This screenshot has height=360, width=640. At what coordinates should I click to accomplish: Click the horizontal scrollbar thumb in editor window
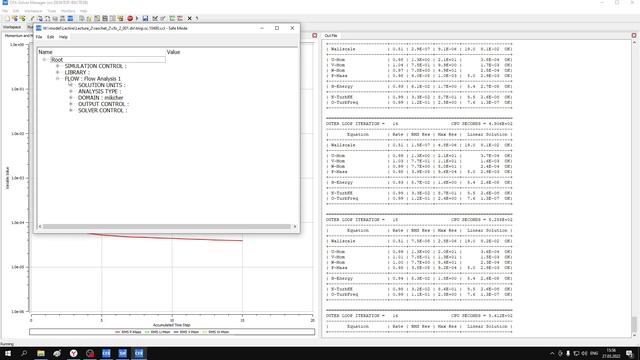click(167, 226)
